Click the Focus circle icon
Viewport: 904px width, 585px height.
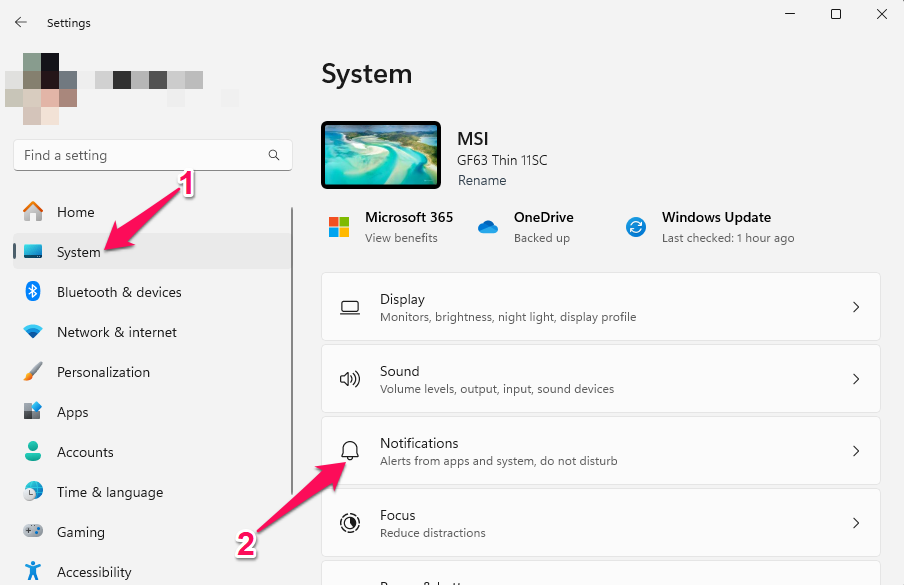(x=350, y=523)
